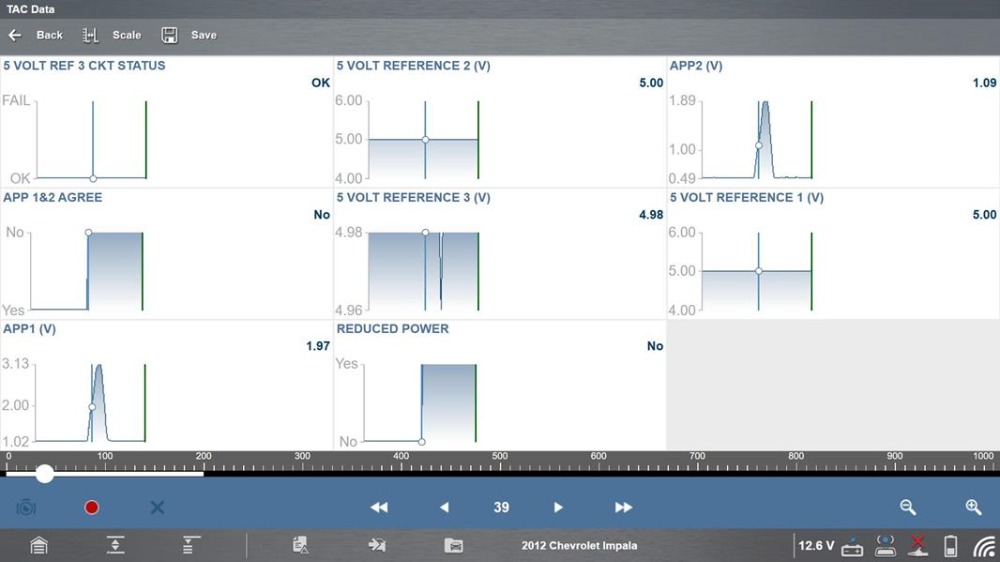
Task: Step back one frame
Action: (444, 507)
